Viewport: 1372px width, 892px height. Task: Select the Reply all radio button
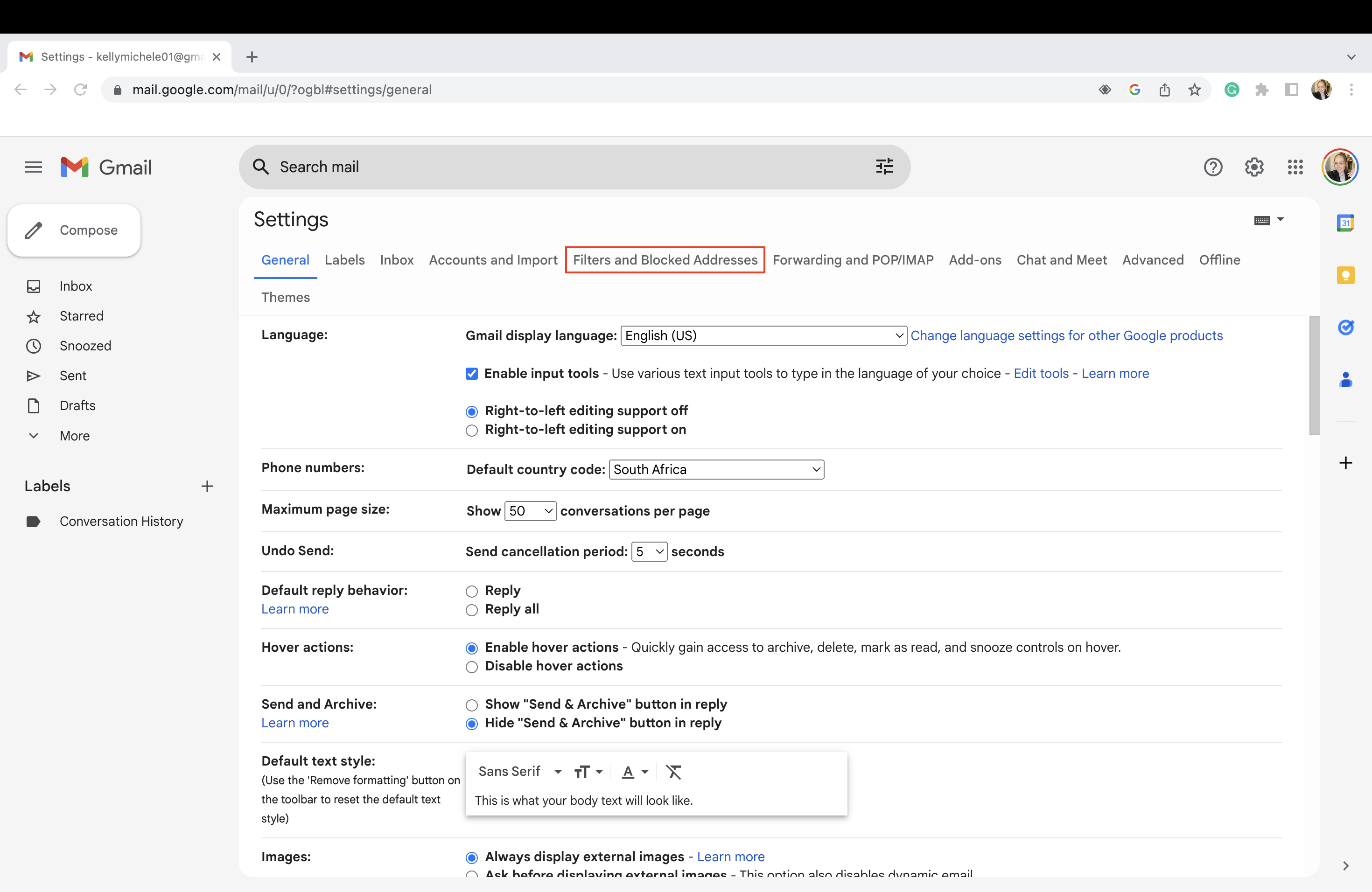coord(471,610)
